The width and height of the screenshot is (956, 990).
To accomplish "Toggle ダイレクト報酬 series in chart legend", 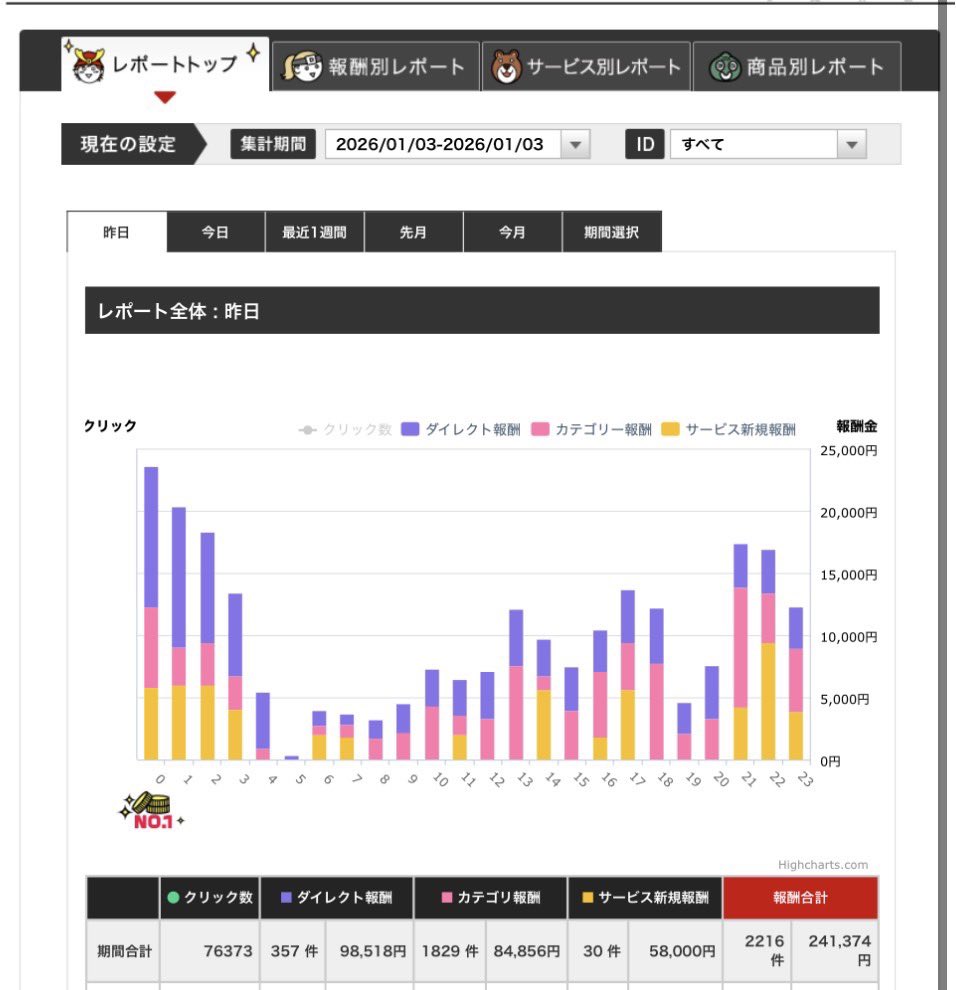I will (461, 430).
